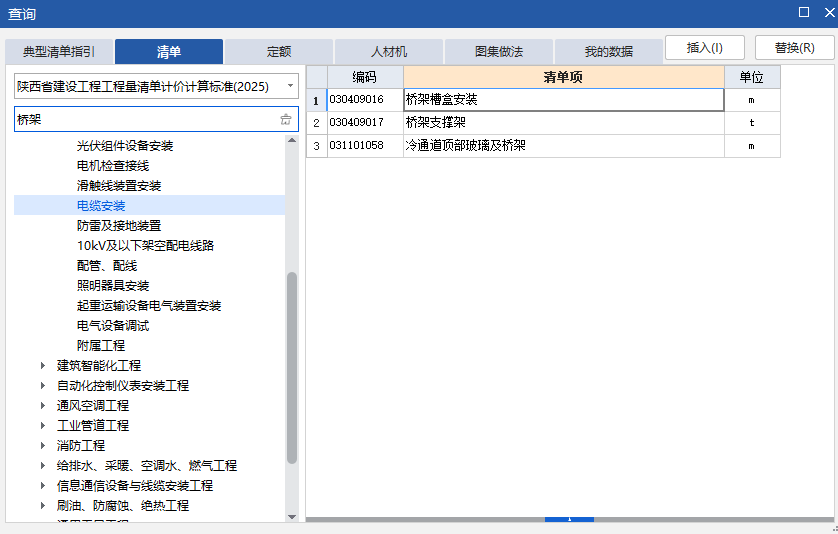Viewport: 838px width, 534px height.
Task: Click the 单位 column header
Action: (752, 77)
